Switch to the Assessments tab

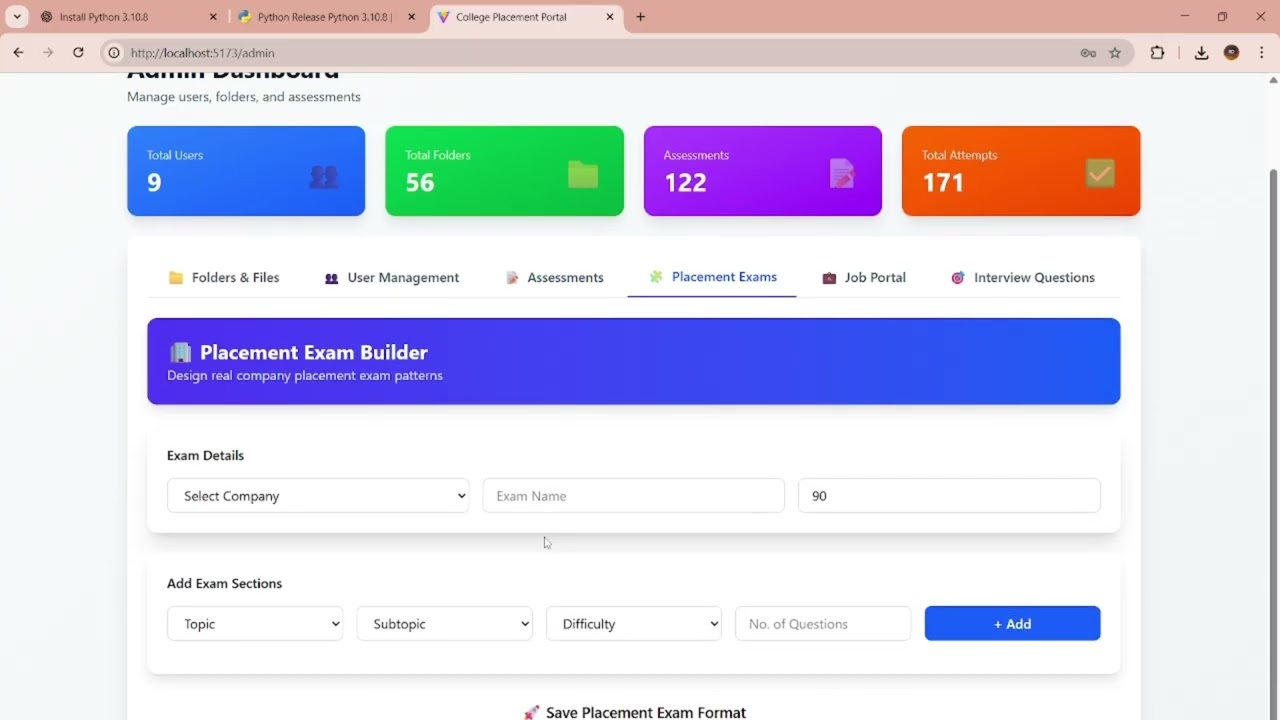555,278
